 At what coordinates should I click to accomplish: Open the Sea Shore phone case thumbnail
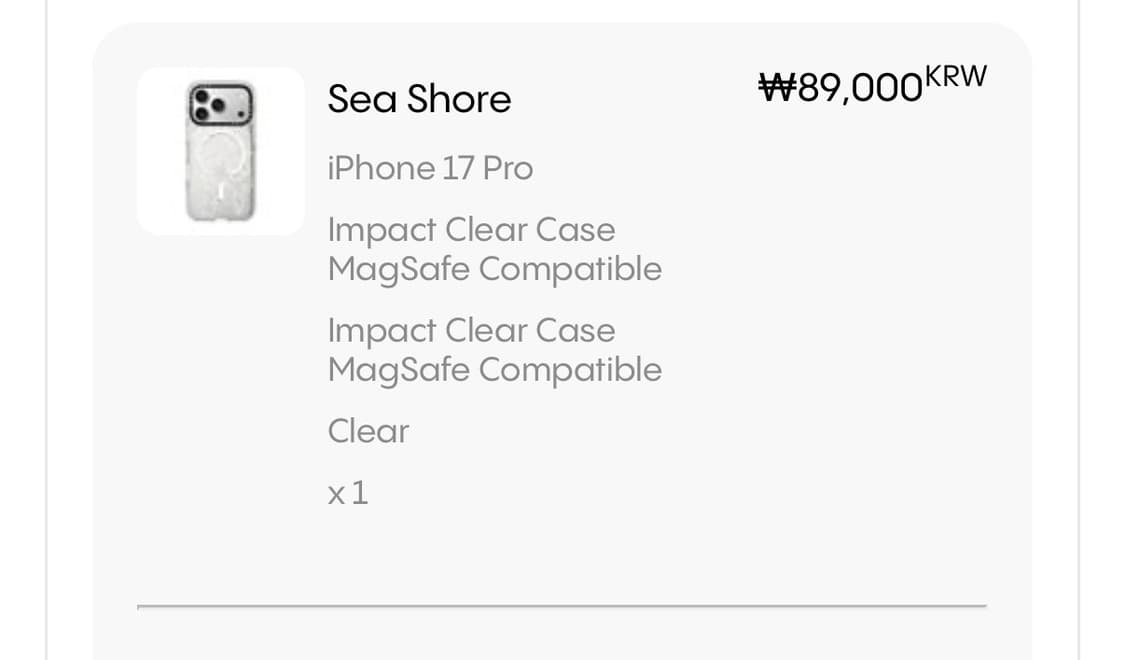tap(220, 151)
